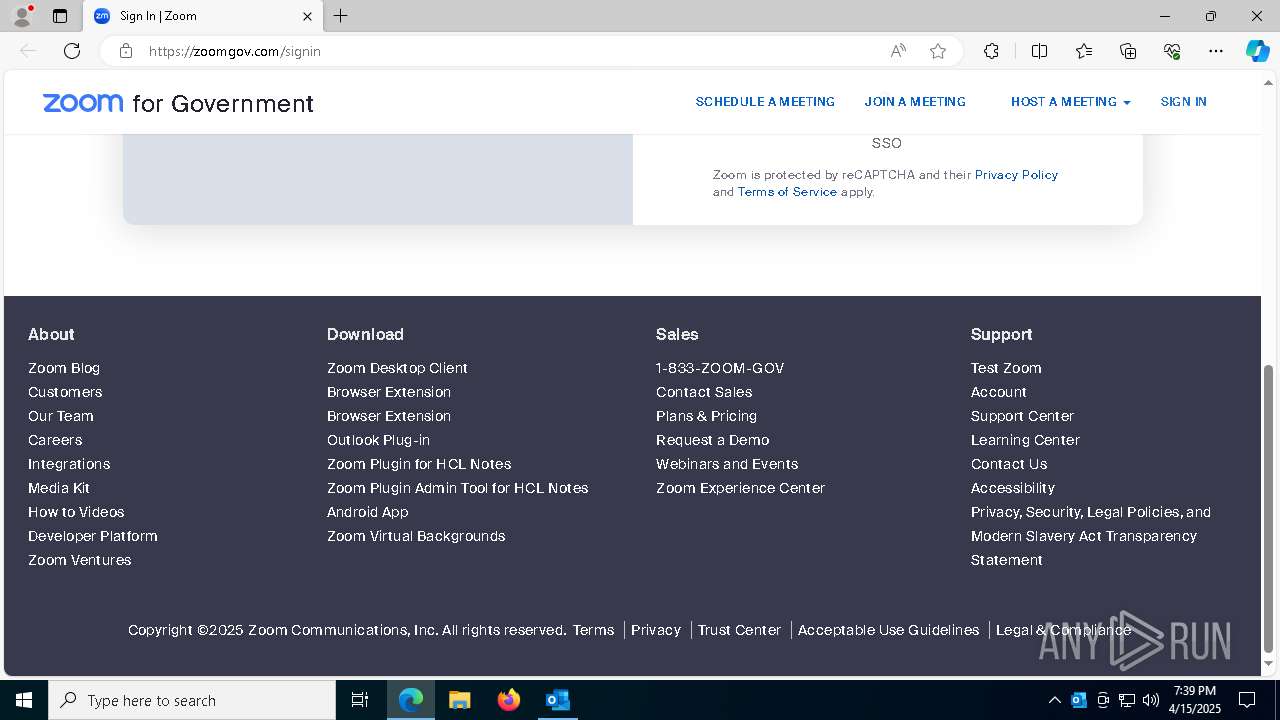Open reCAPTCHA Terms of Service link
This screenshot has height=720, width=1280.
pyautogui.click(x=787, y=192)
